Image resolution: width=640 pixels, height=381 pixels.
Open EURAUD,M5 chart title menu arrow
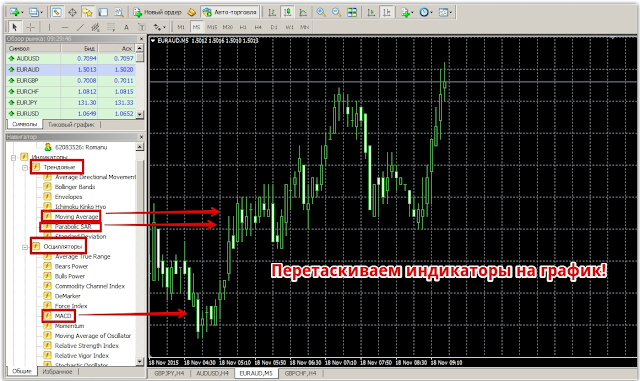[153, 40]
